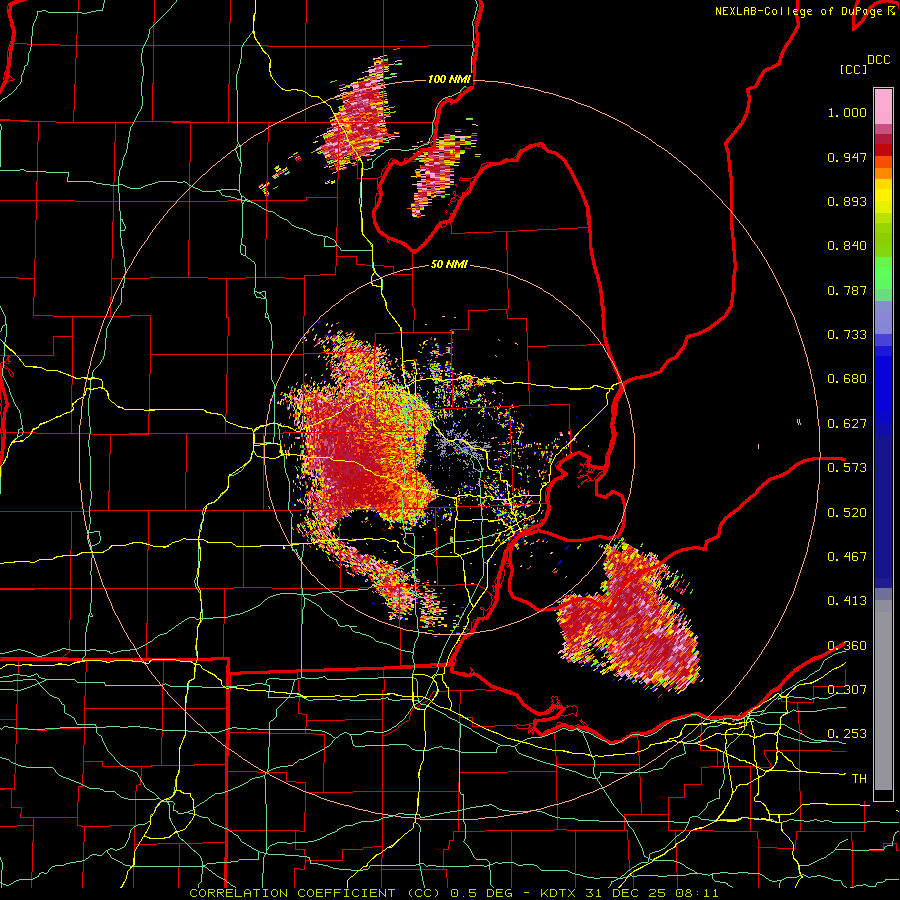Click the 0.5 DEG elevation text
The width and height of the screenshot is (900, 900).
(x=483, y=893)
